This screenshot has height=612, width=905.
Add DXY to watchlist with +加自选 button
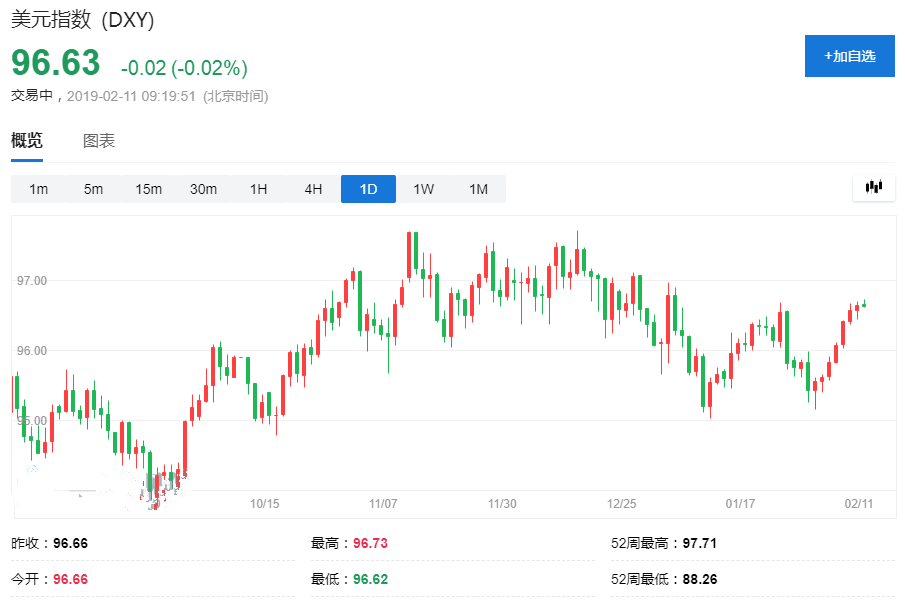(x=850, y=56)
